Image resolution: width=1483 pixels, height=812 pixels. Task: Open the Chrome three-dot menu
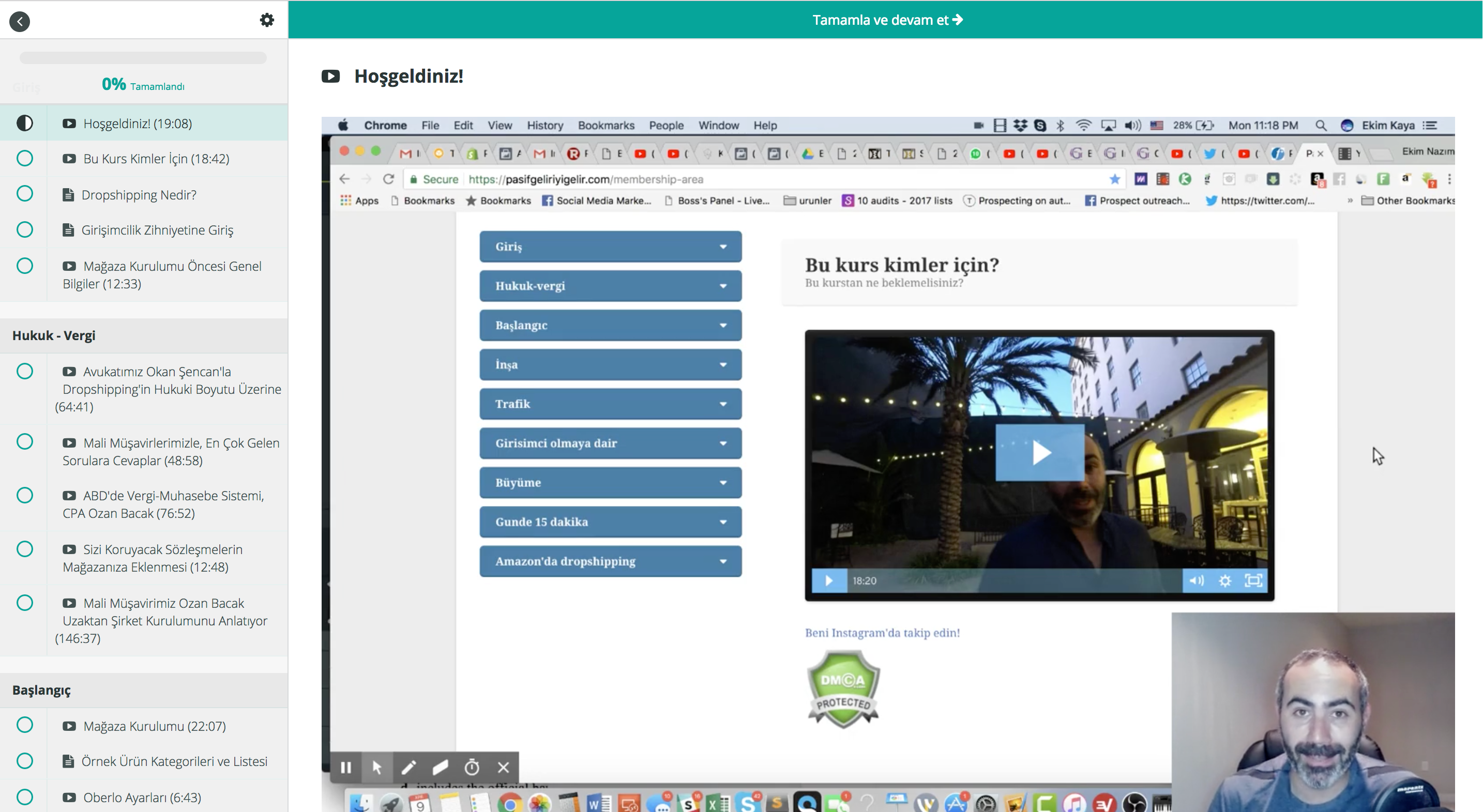point(1449,179)
